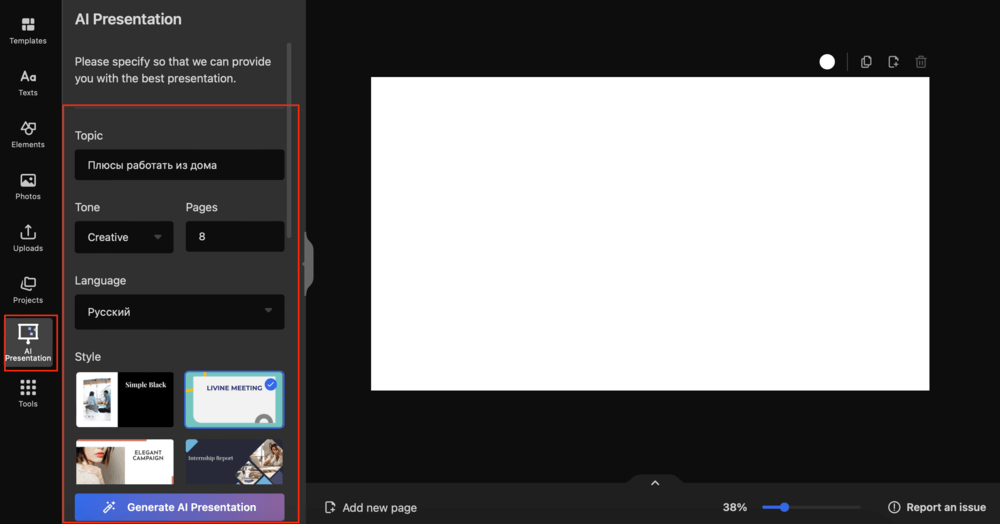Open the Tools sidebar panel

click(x=28, y=393)
